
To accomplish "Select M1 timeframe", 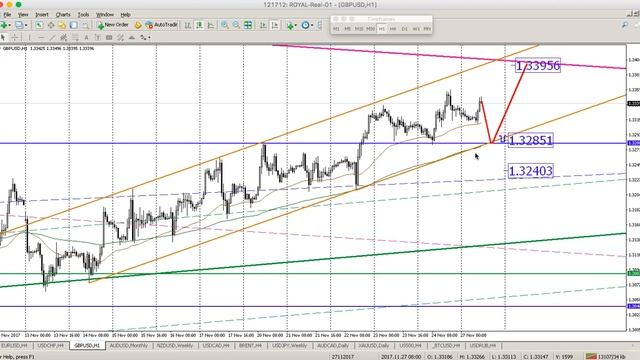I will pyautogui.click(x=336, y=29).
